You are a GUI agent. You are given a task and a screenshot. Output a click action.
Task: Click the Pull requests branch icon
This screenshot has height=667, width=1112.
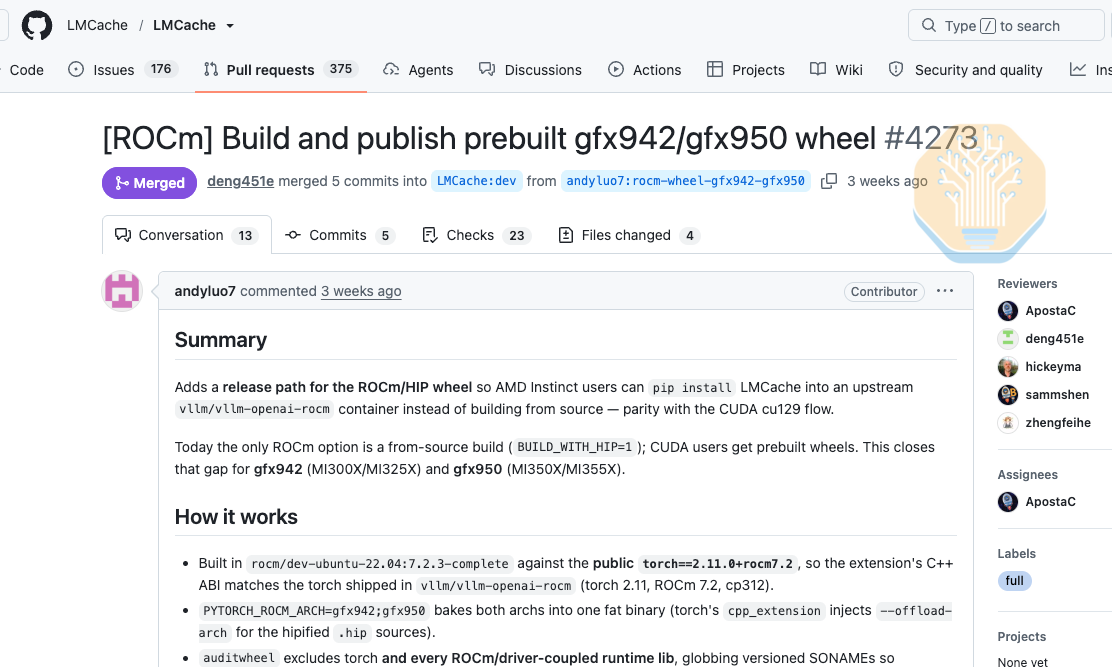(211, 69)
